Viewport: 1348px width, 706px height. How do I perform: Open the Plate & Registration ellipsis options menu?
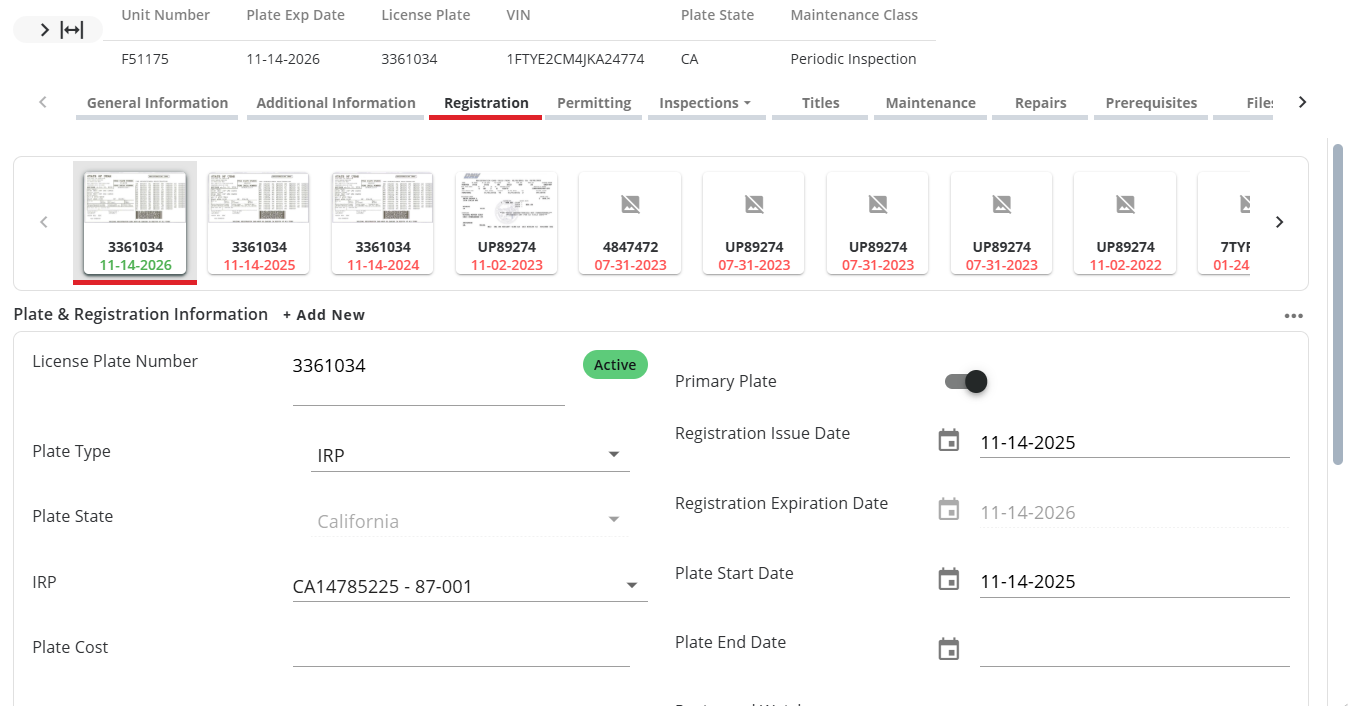(x=1294, y=316)
